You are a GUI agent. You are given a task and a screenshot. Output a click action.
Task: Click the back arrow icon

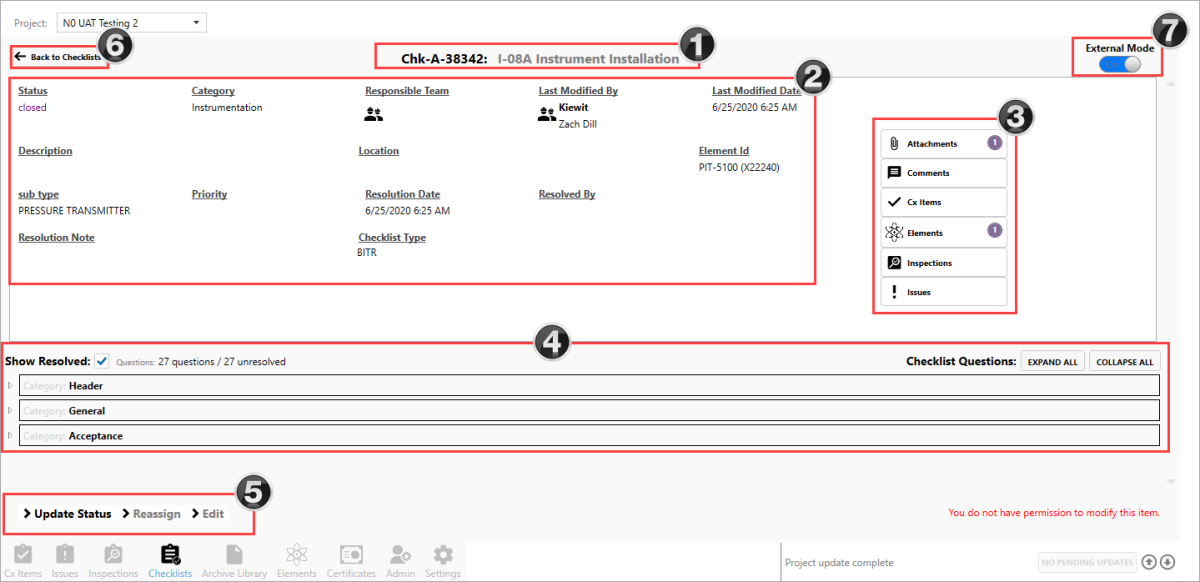point(20,57)
